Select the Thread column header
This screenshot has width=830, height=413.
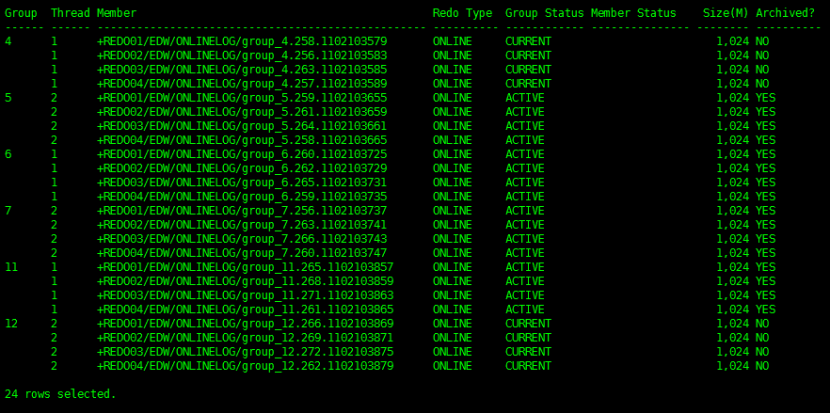(70, 13)
